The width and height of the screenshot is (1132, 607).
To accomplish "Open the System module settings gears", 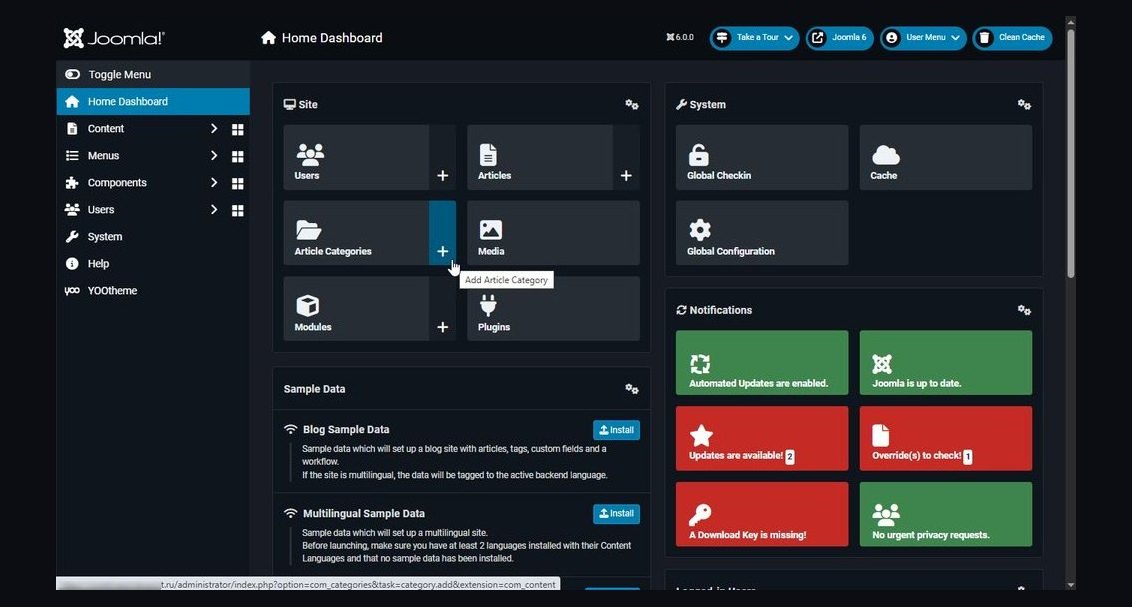I will pyautogui.click(x=1024, y=105).
